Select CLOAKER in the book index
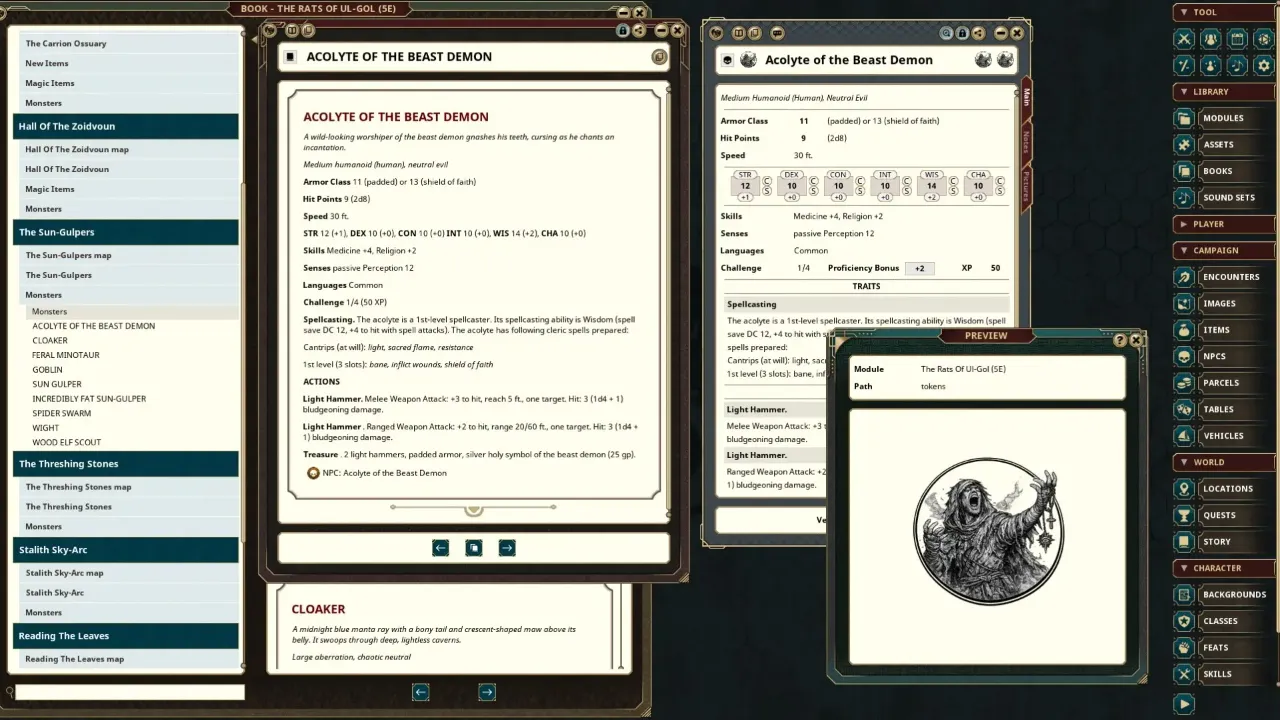 (50, 340)
